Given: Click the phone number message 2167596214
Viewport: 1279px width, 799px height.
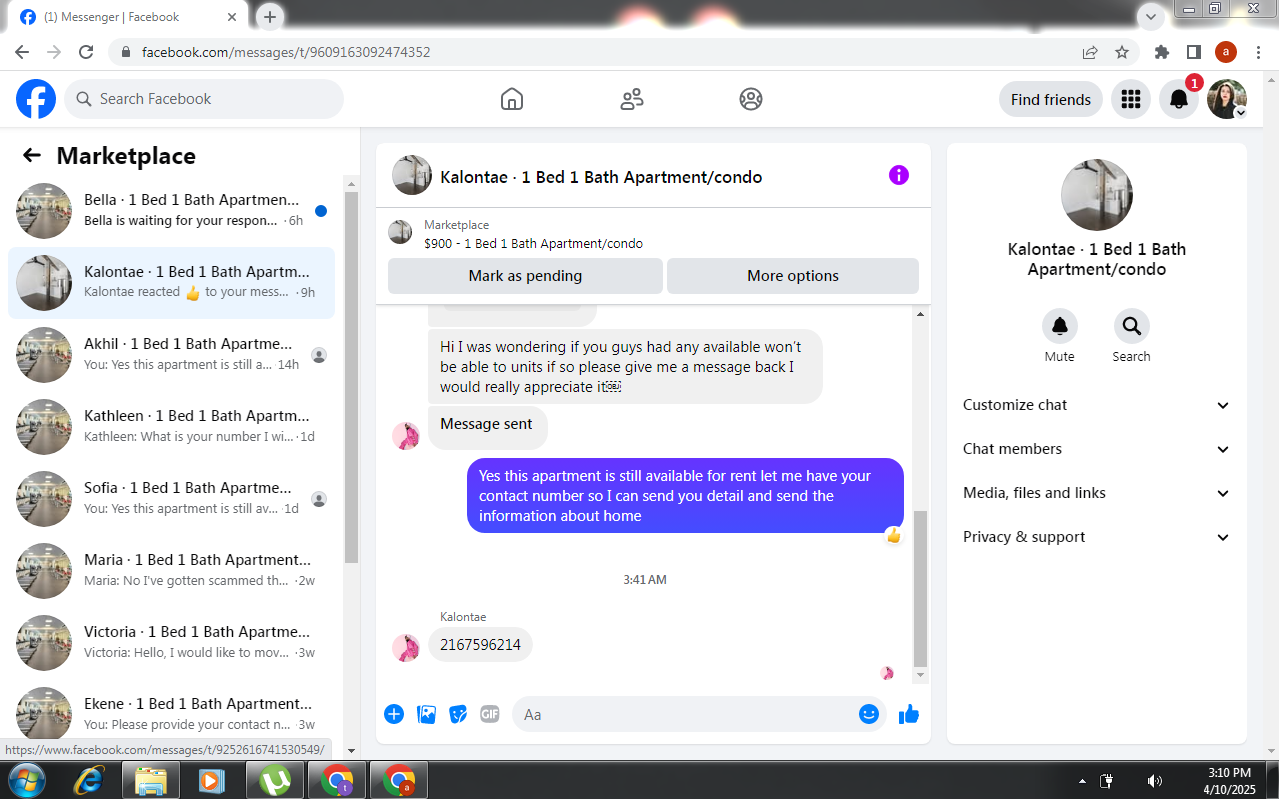Looking at the screenshot, I should click(x=480, y=645).
